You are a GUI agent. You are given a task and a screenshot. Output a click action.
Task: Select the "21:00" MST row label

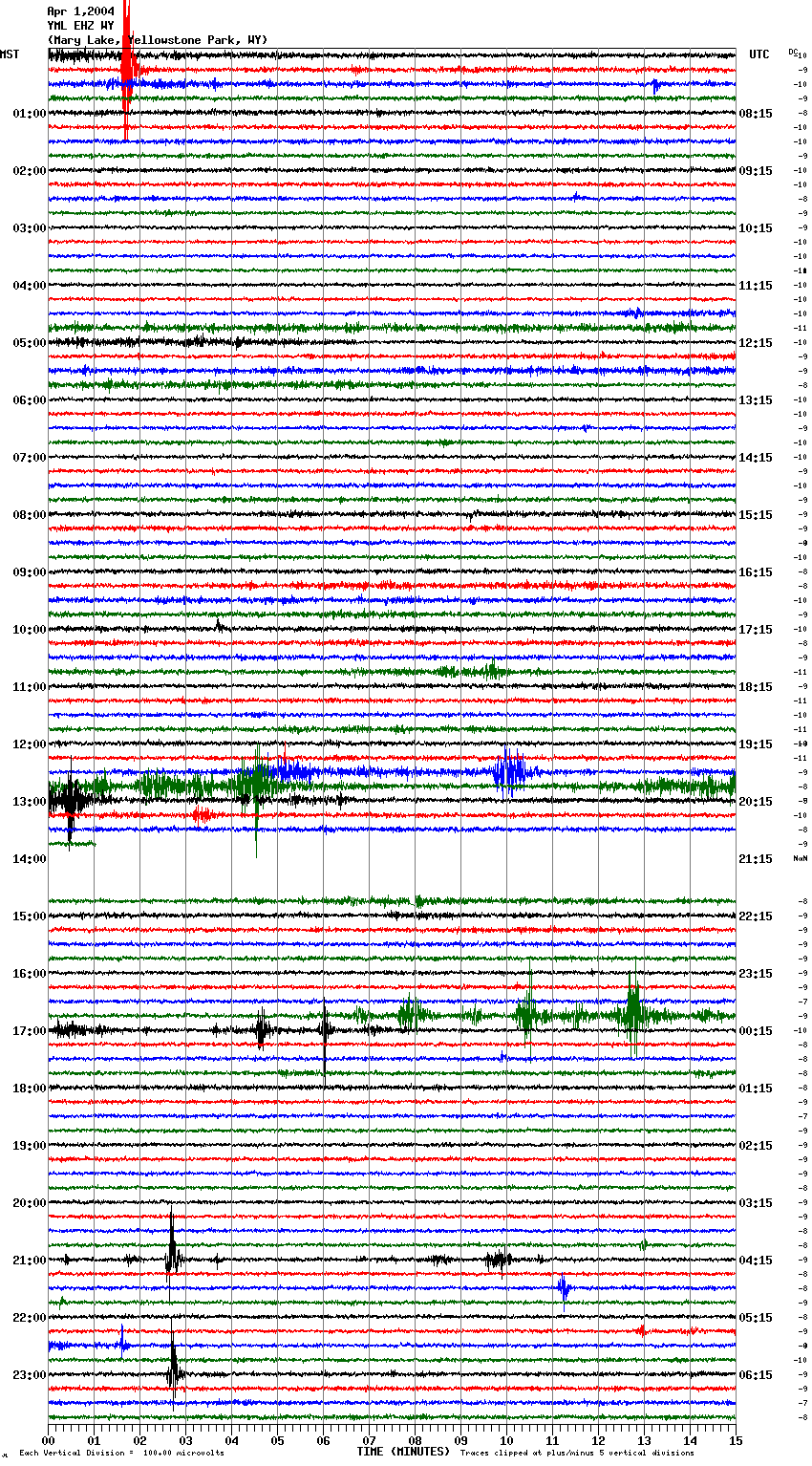(30, 1261)
